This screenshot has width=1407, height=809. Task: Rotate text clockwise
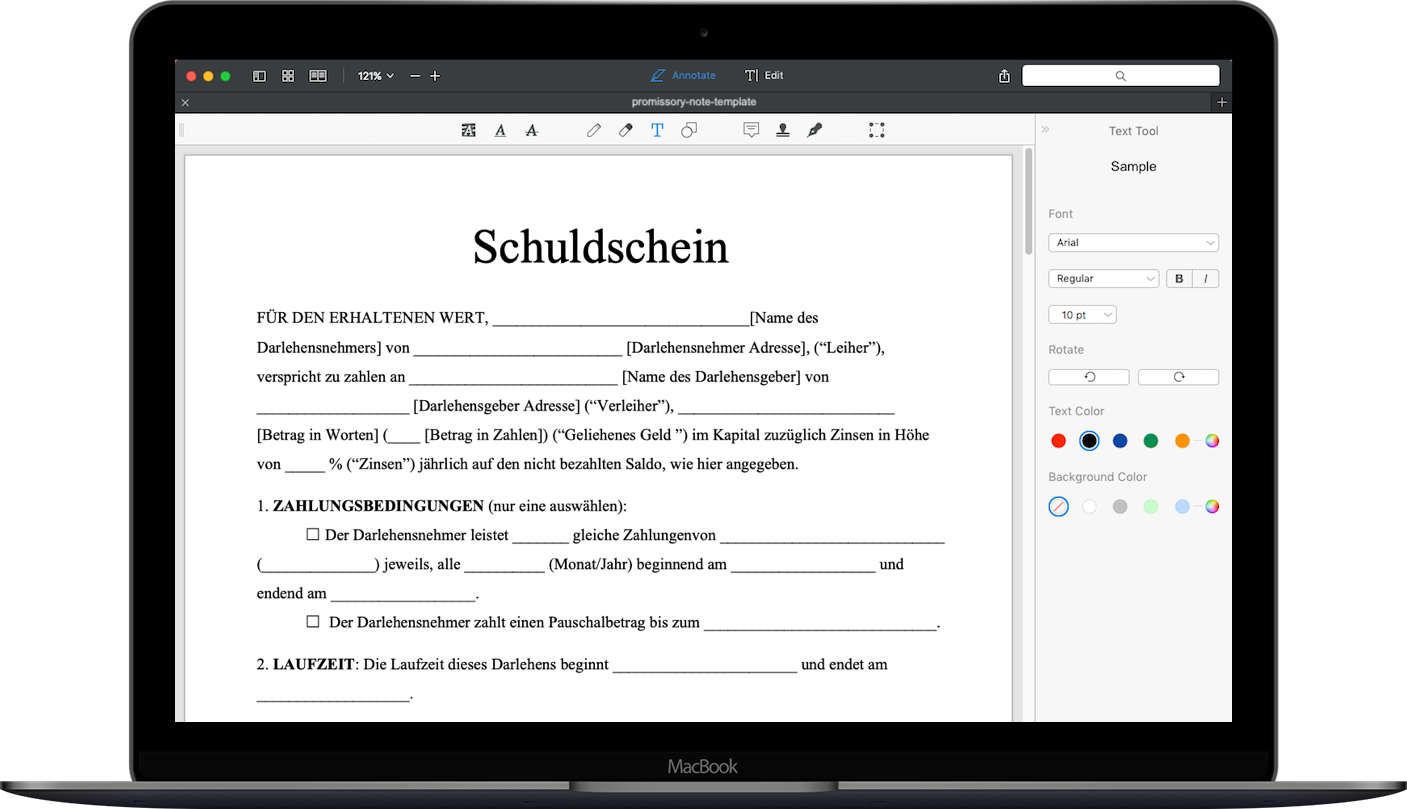(1178, 377)
